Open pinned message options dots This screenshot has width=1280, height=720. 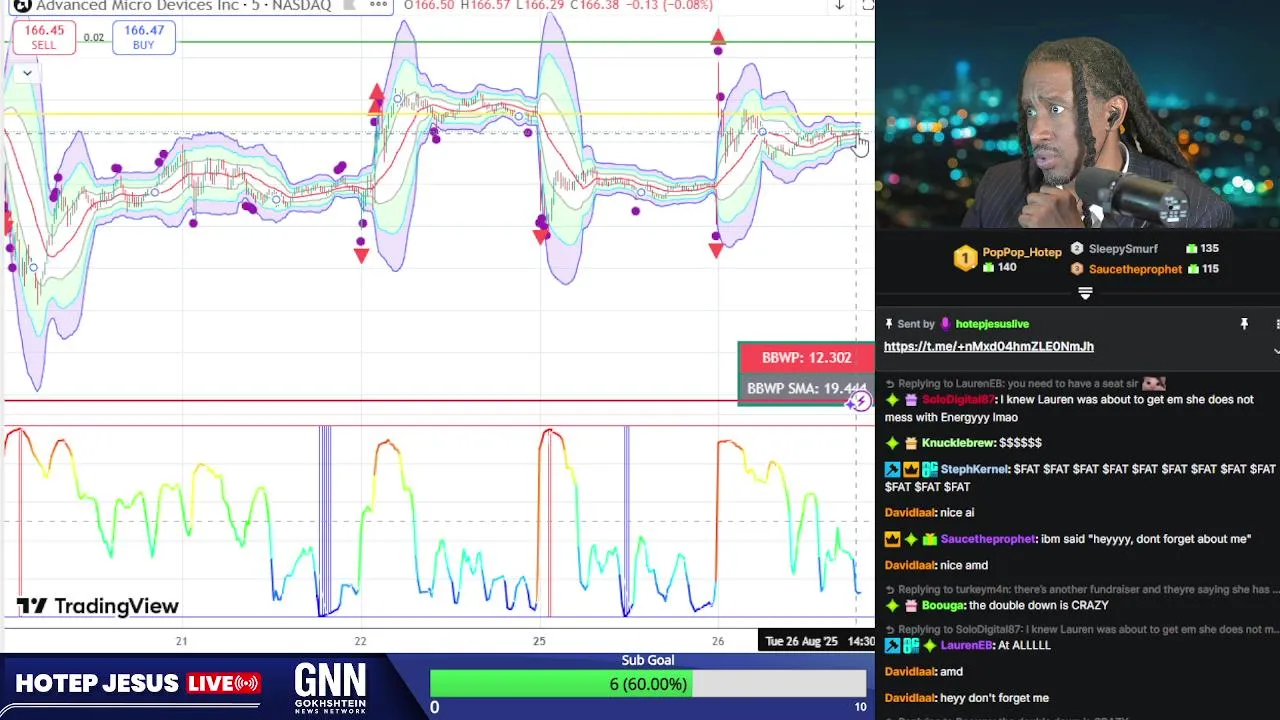coord(1277,324)
